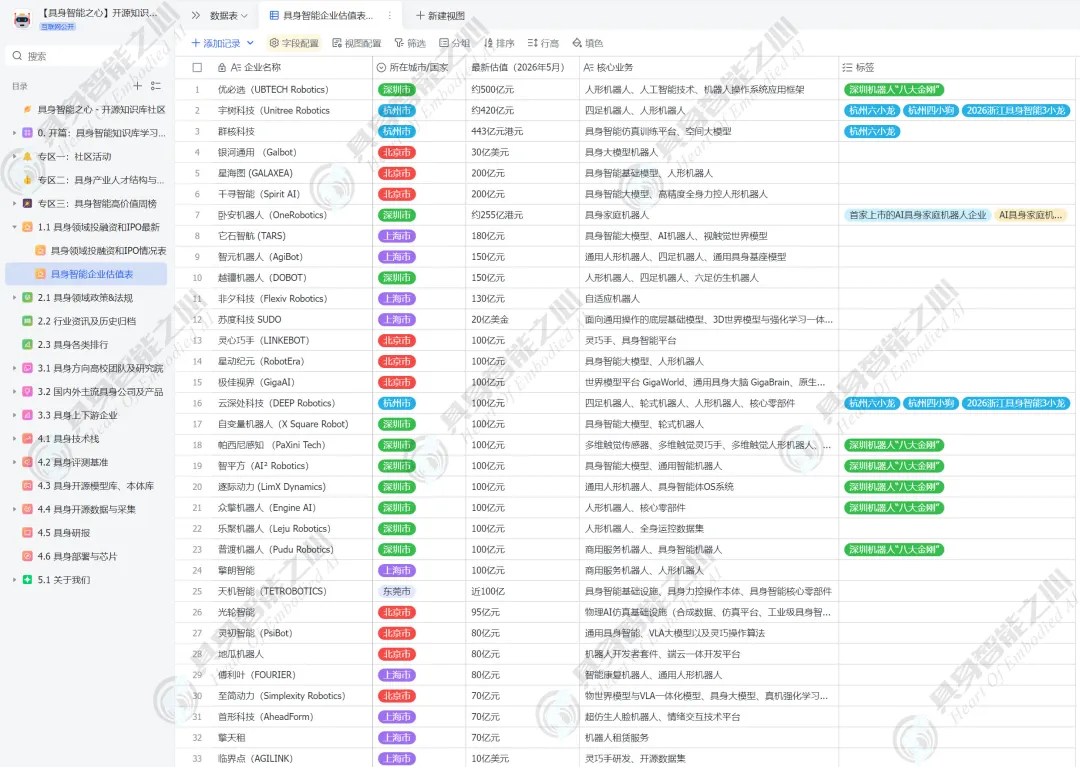
Task: Collapse the 1.1 具身领域投融资和IPO最新 node arrow
Action: coord(14,227)
